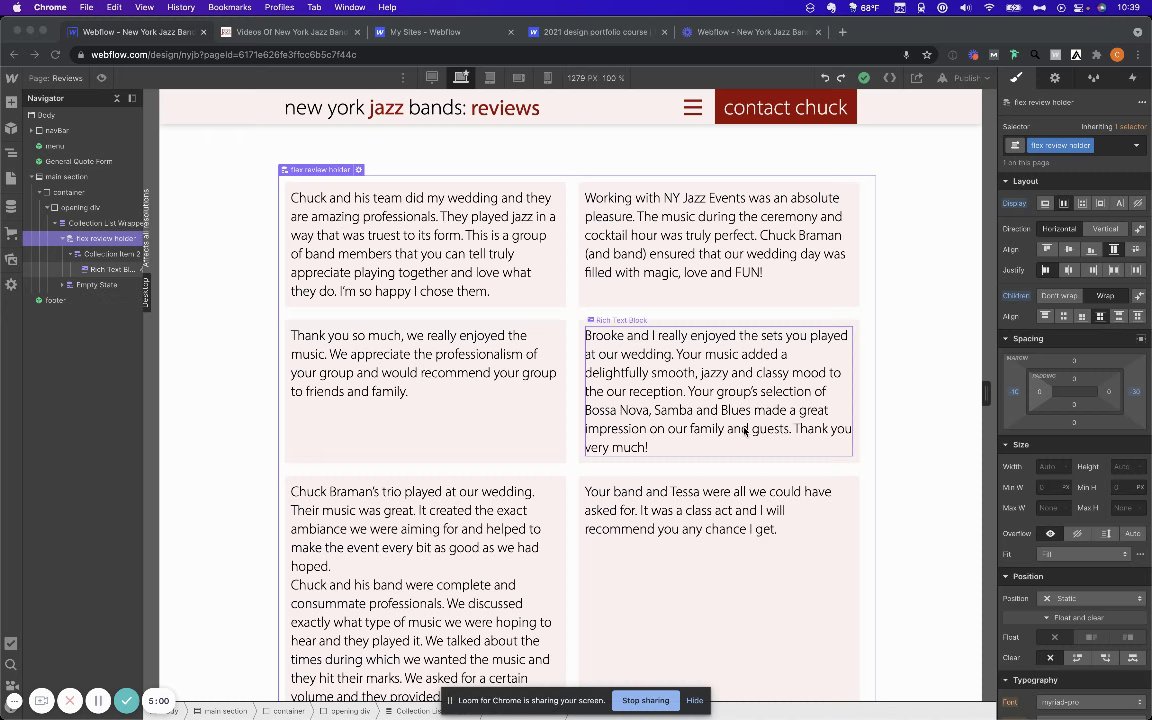Click the contact chuck button on canvas
Screen dimensions: 1152x720
pos(785,107)
